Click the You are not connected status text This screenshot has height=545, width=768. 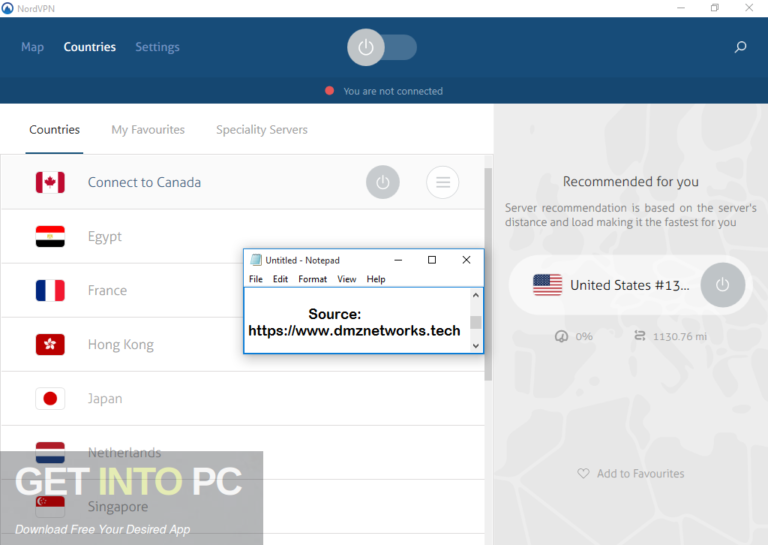point(393,91)
